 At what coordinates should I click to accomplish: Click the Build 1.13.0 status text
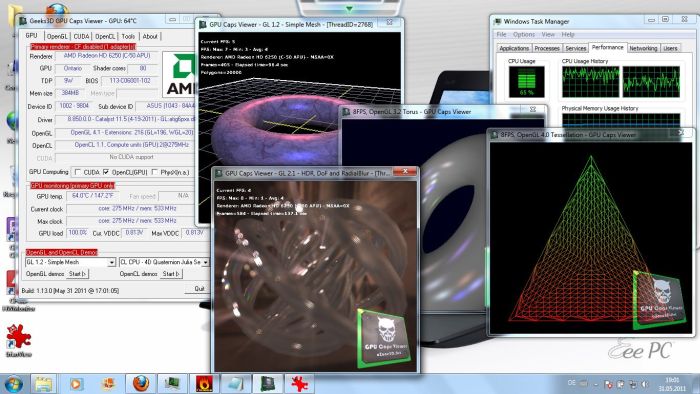(70, 290)
